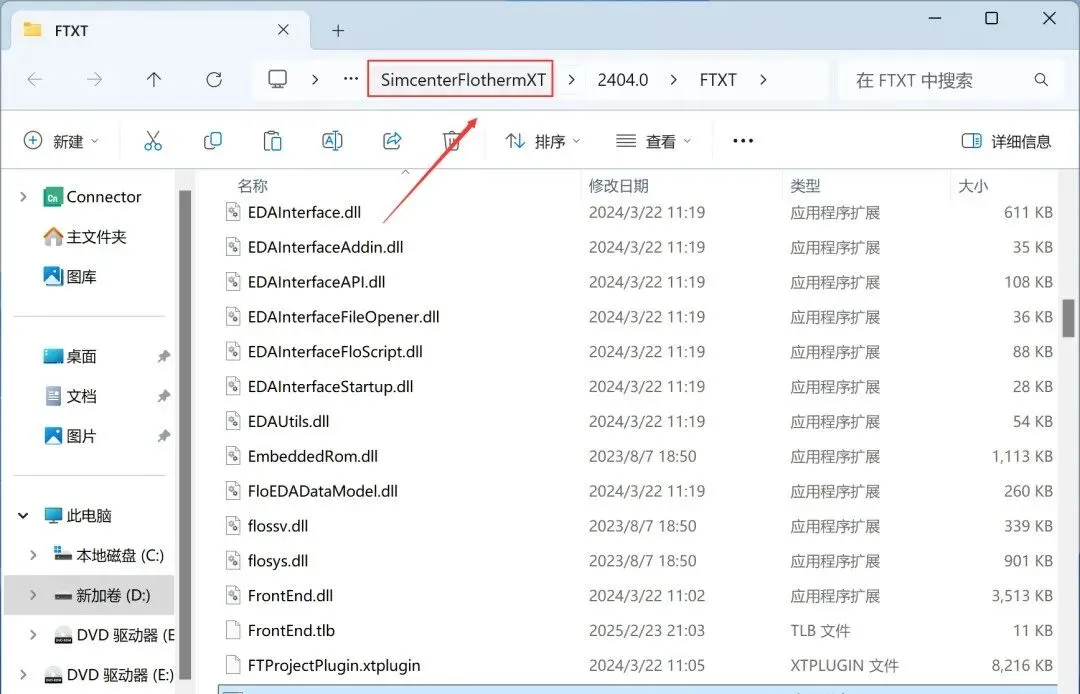1080x694 pixels.
Task: Sort by the 名称 column header
Action: click(253, 185)
